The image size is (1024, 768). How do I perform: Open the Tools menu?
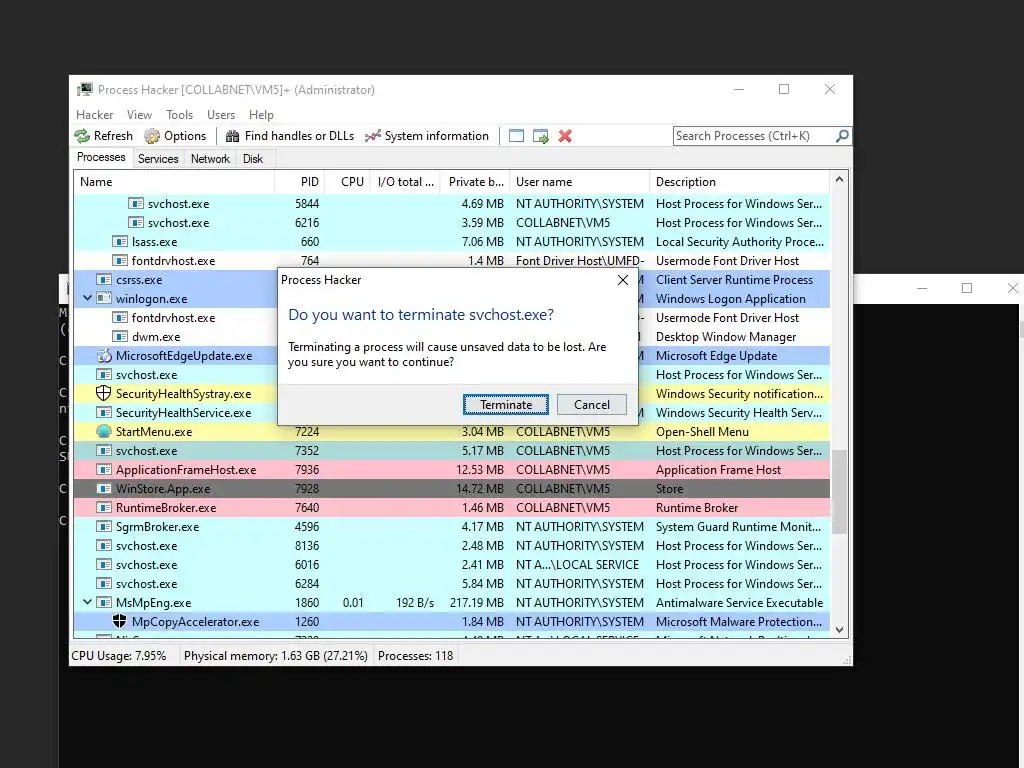coord(180,115)
